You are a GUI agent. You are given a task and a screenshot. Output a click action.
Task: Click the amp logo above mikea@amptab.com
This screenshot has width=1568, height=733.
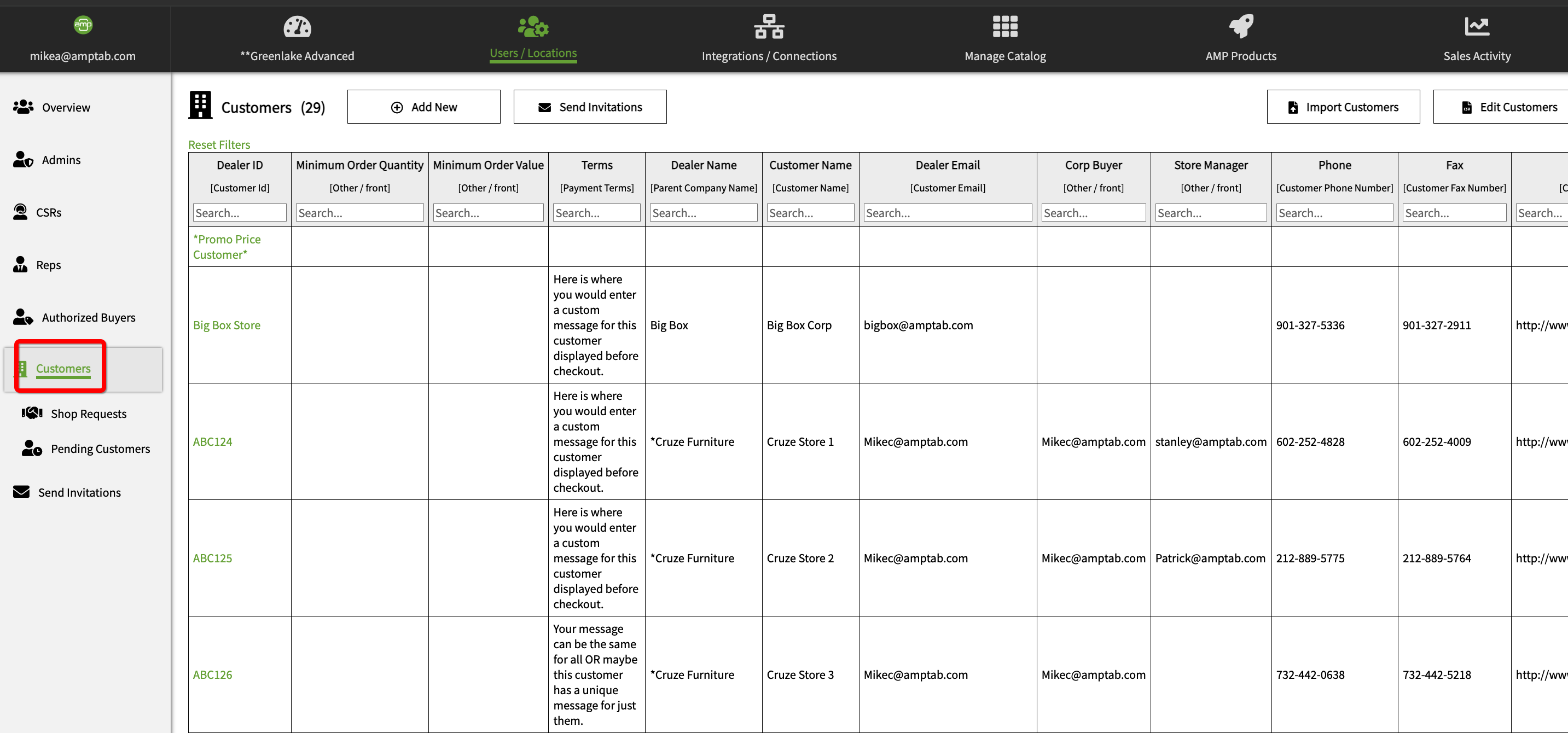pyautogui.click(x=83, y=25)
